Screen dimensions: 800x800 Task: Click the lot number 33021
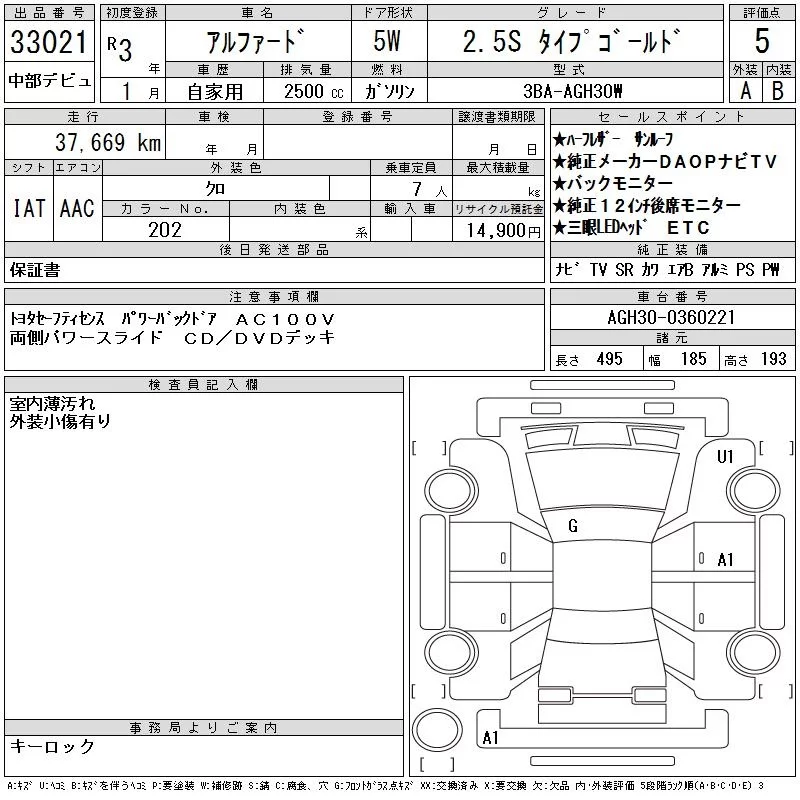[49, 42]
